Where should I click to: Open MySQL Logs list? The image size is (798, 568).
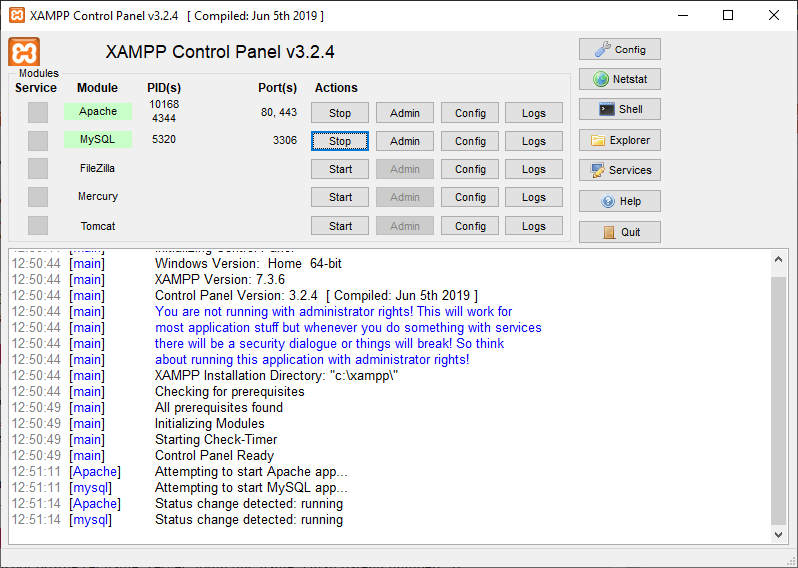pos(533,141)
